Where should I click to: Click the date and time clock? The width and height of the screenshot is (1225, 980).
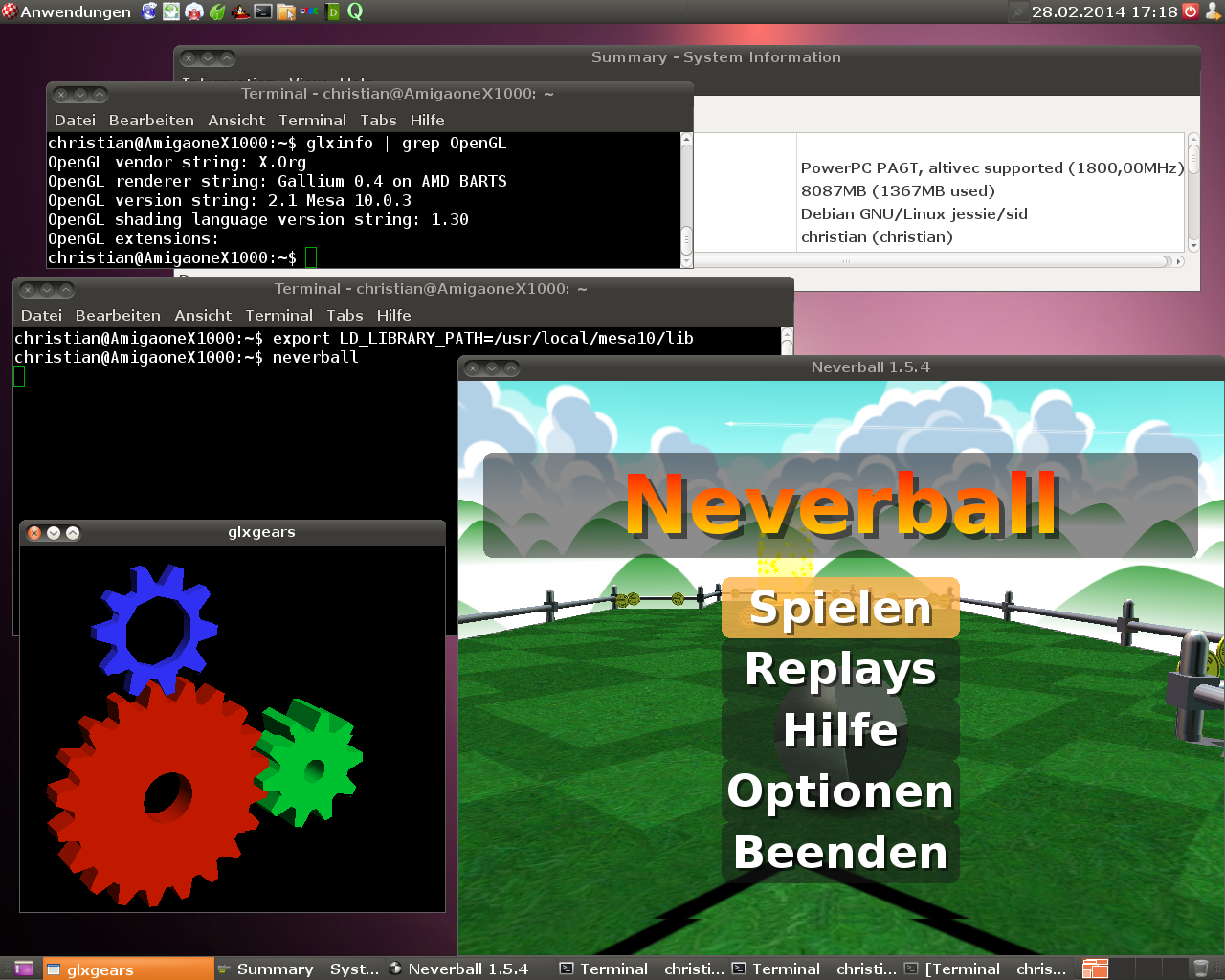click(1104, 11)
